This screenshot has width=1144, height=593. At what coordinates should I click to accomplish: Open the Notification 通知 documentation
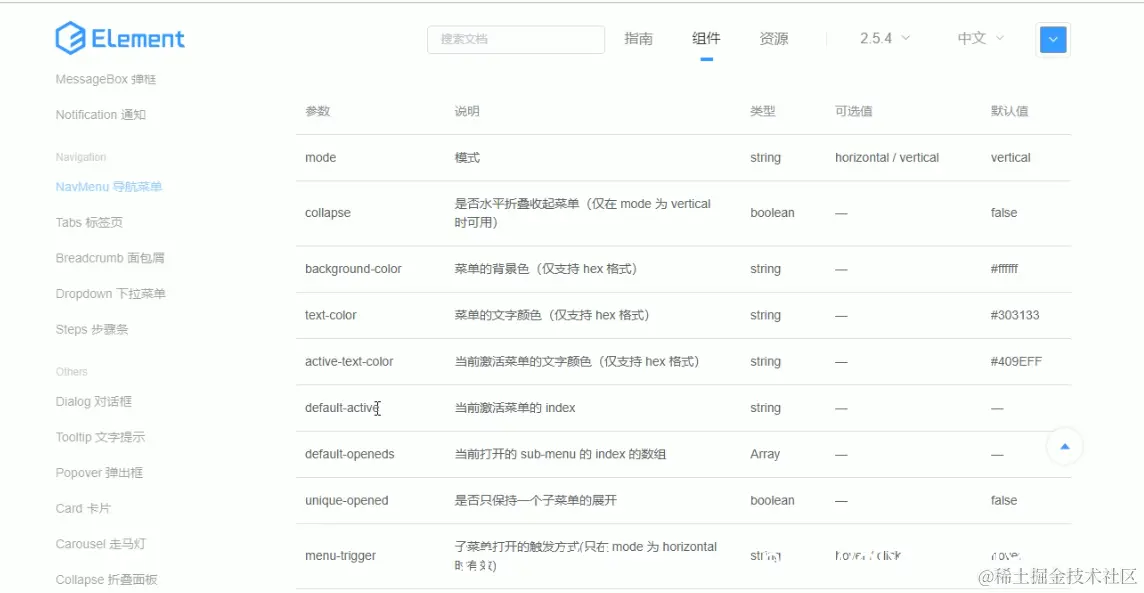coord(100,114)
